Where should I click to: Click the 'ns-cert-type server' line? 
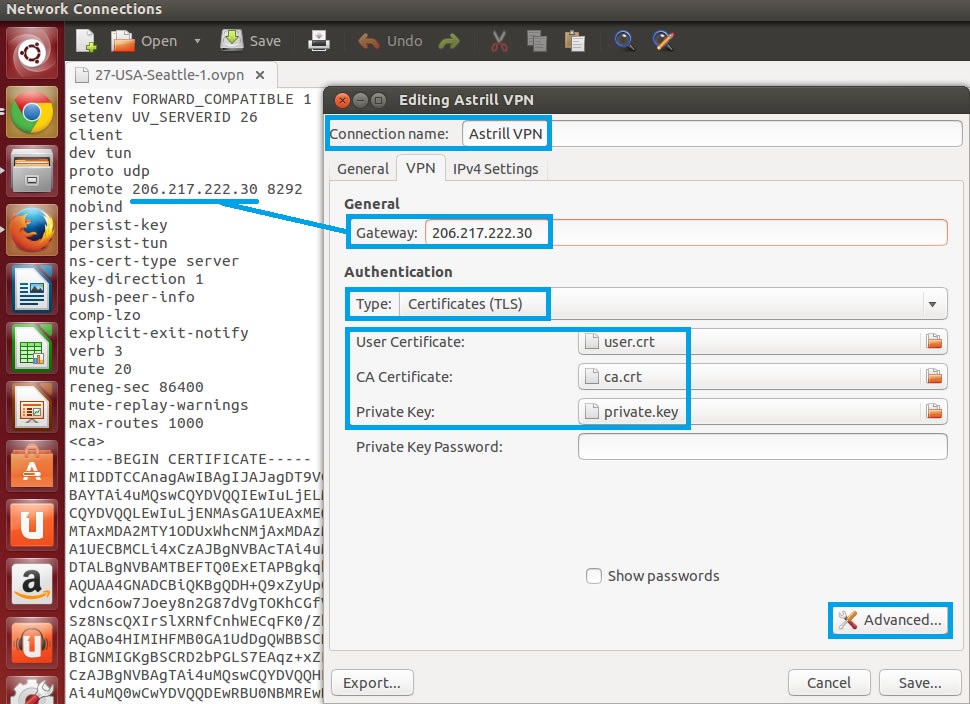(154, 261)
